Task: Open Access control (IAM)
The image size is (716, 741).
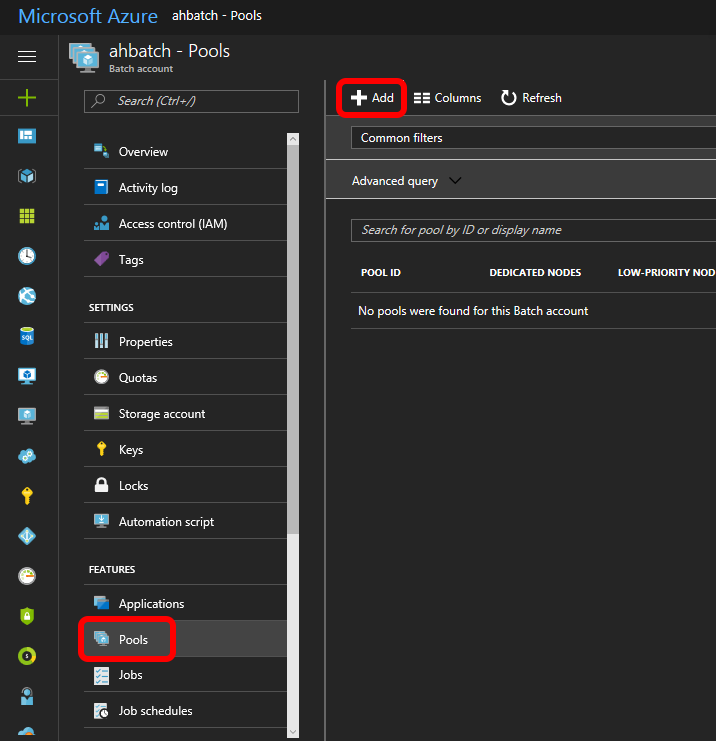Action: [185, 223]
